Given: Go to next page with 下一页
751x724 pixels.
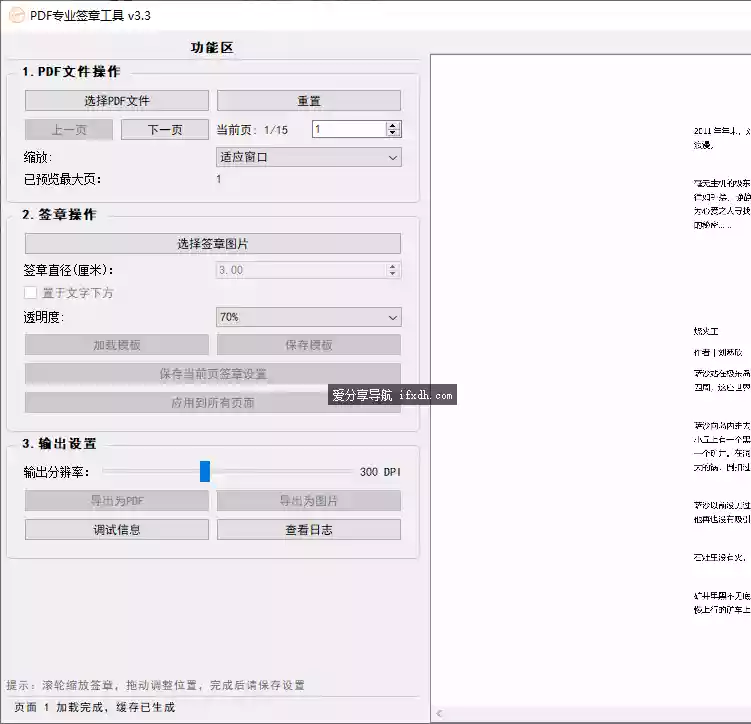Looking at the screenshot, I should pyautogui.click(x=165, y=130).
